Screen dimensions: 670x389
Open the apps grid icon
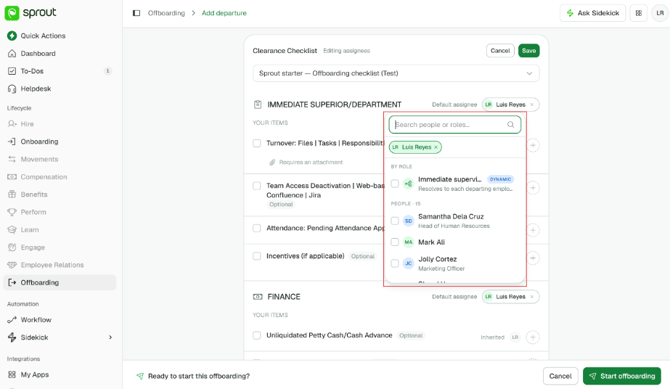638,13
